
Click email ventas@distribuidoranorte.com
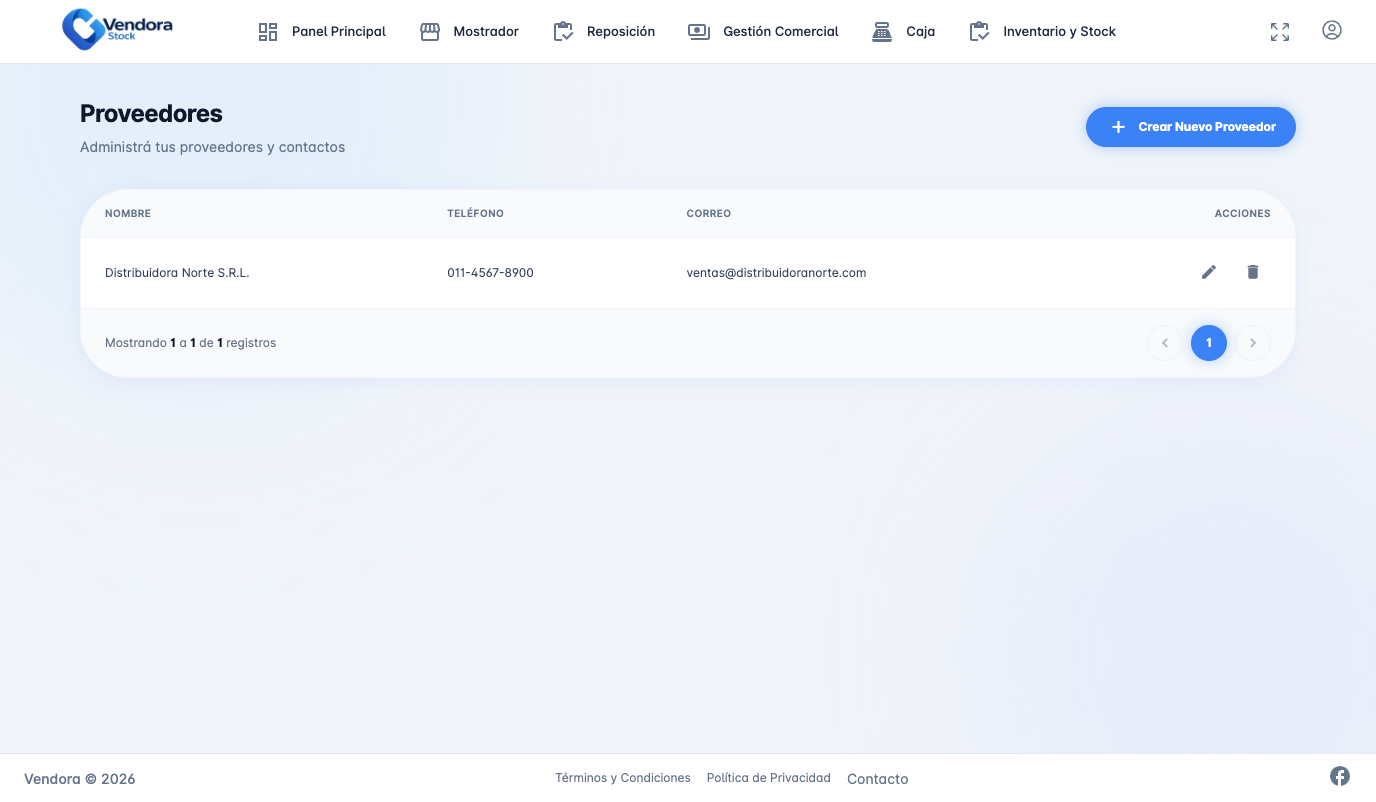click(x=776, y=273)
